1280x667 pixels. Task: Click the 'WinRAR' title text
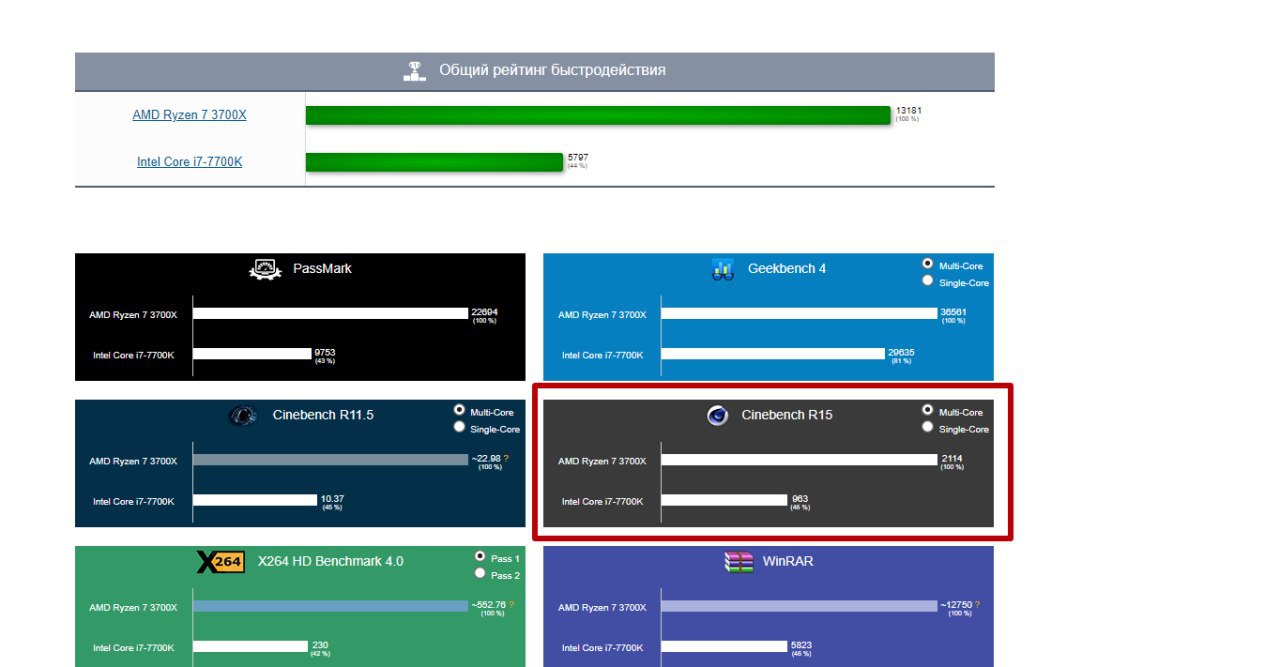click(788, 560)
